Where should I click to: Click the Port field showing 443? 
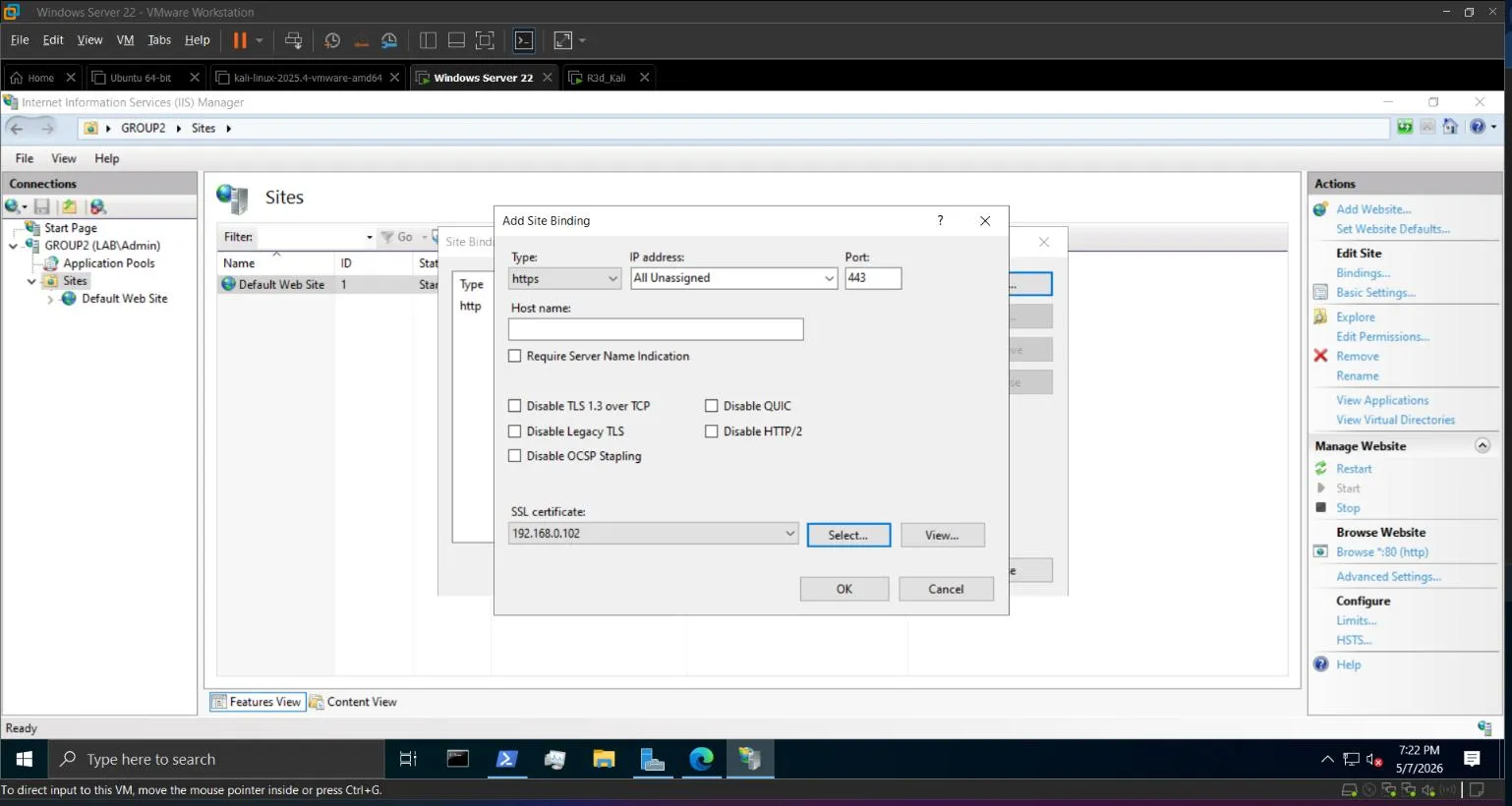[x=873, y=278]
